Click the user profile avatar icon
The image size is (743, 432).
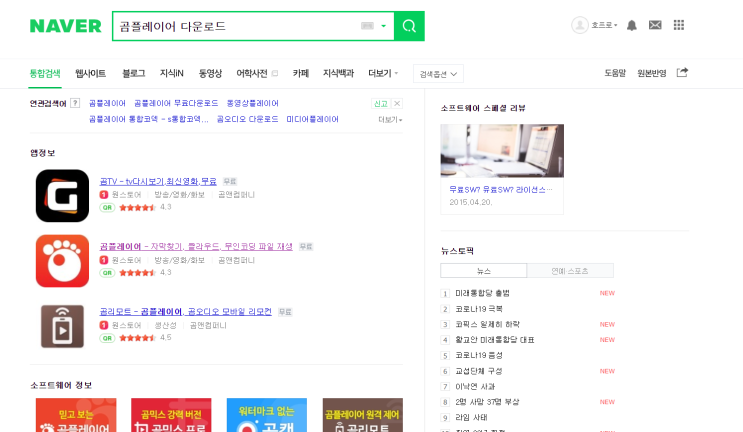[580, 25]
